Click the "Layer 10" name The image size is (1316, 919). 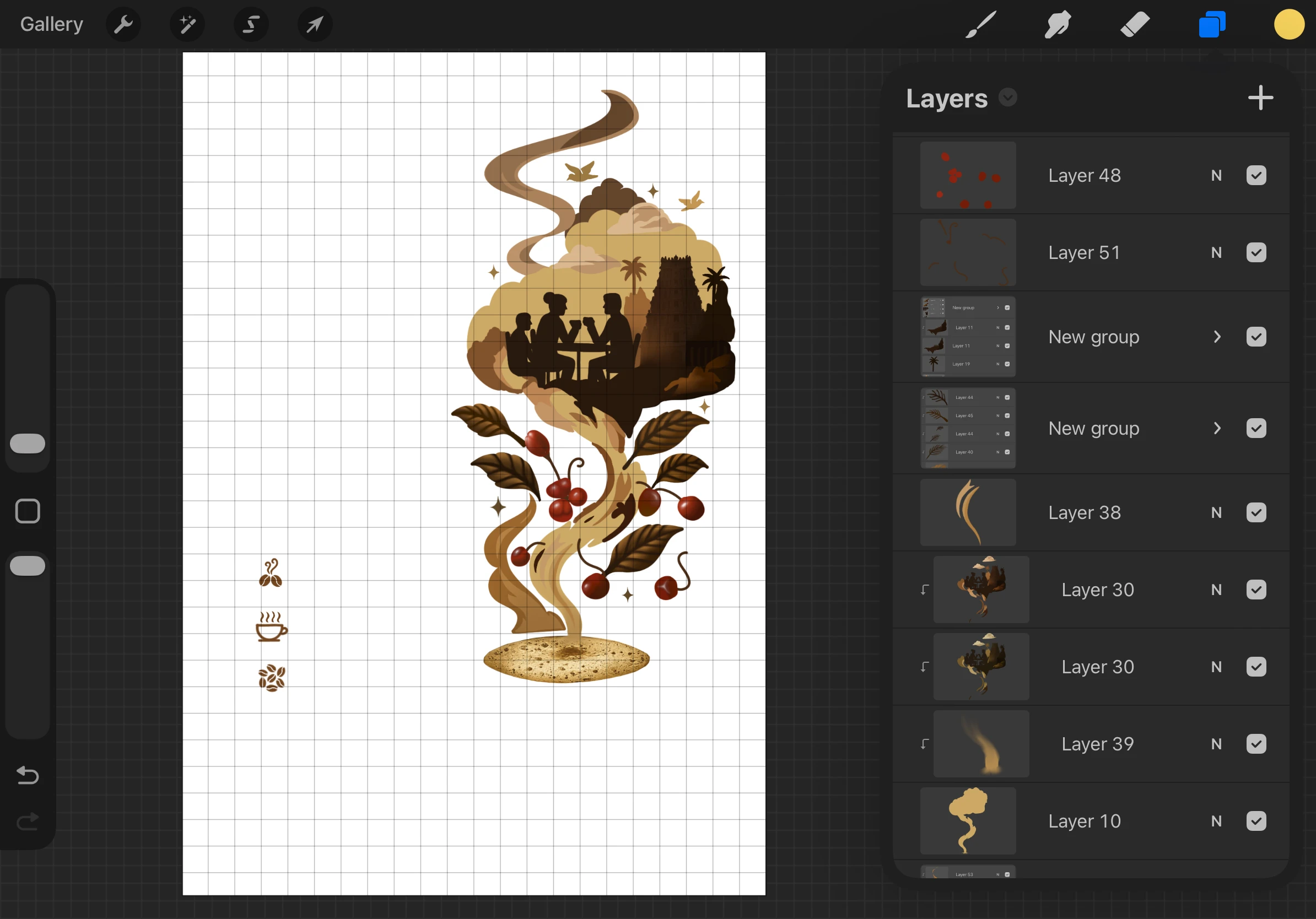[x=1085, y=821]
